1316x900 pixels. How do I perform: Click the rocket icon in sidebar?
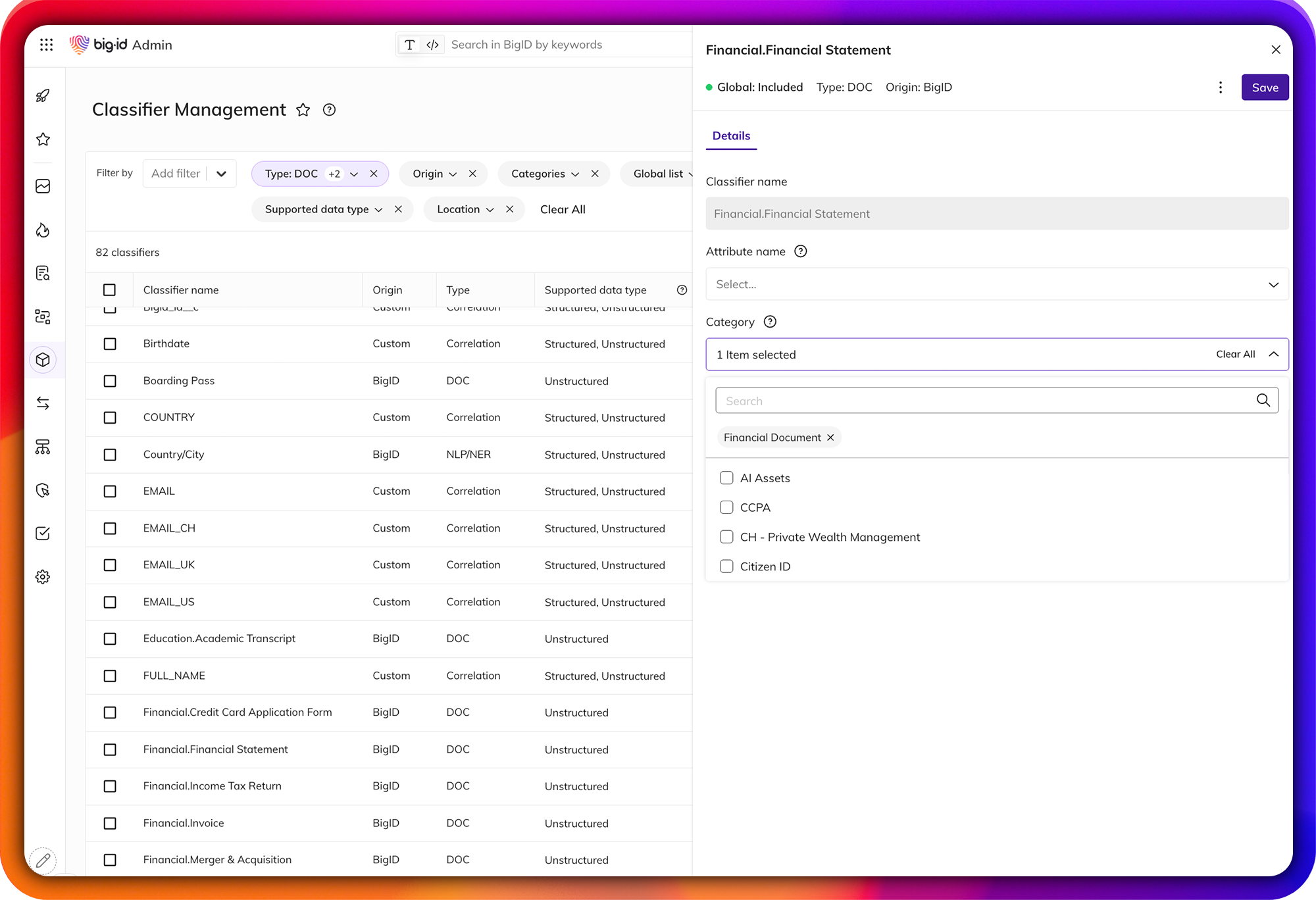(x=43, y=96)
